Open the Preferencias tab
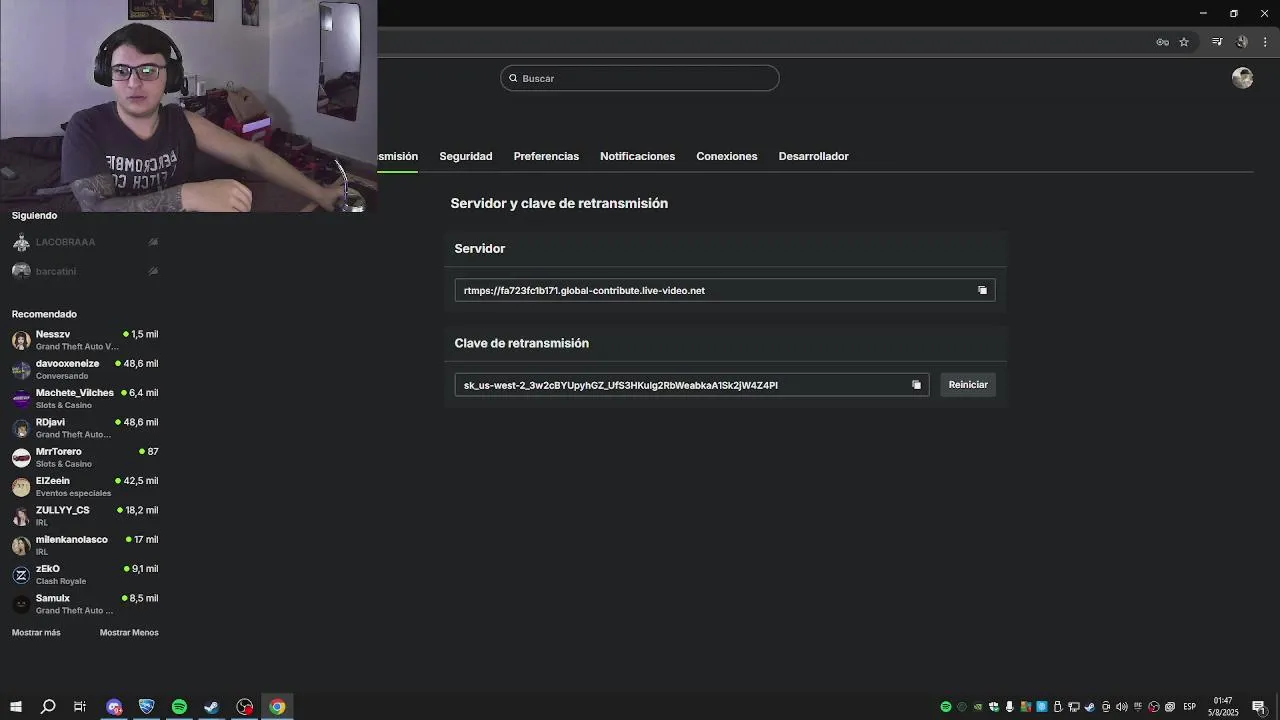 546,156
